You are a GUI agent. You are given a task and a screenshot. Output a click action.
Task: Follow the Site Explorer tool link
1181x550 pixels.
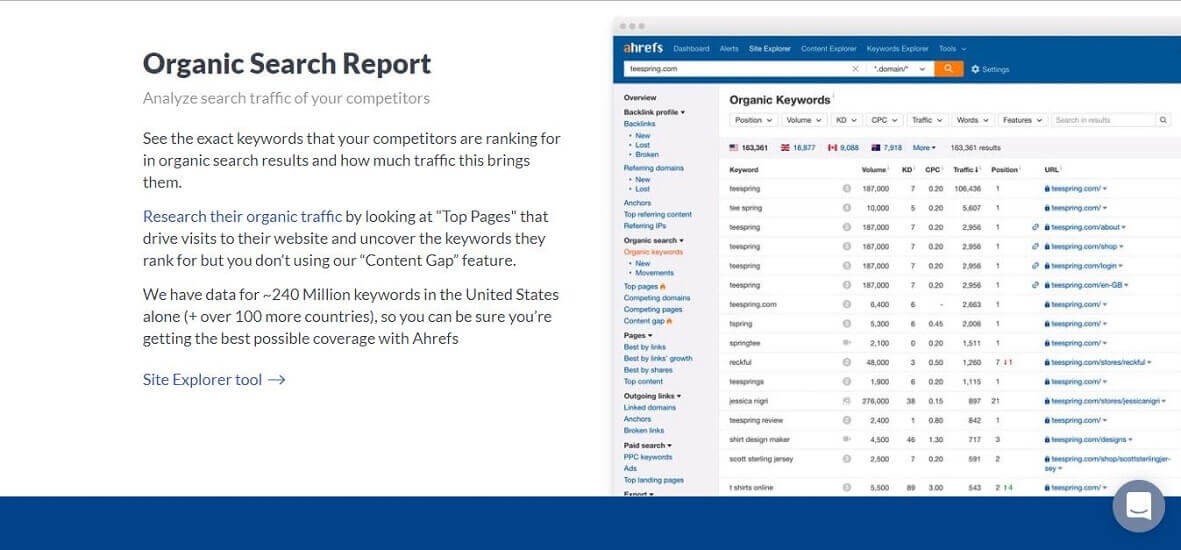pyautogui.click(x=214, y=380)
